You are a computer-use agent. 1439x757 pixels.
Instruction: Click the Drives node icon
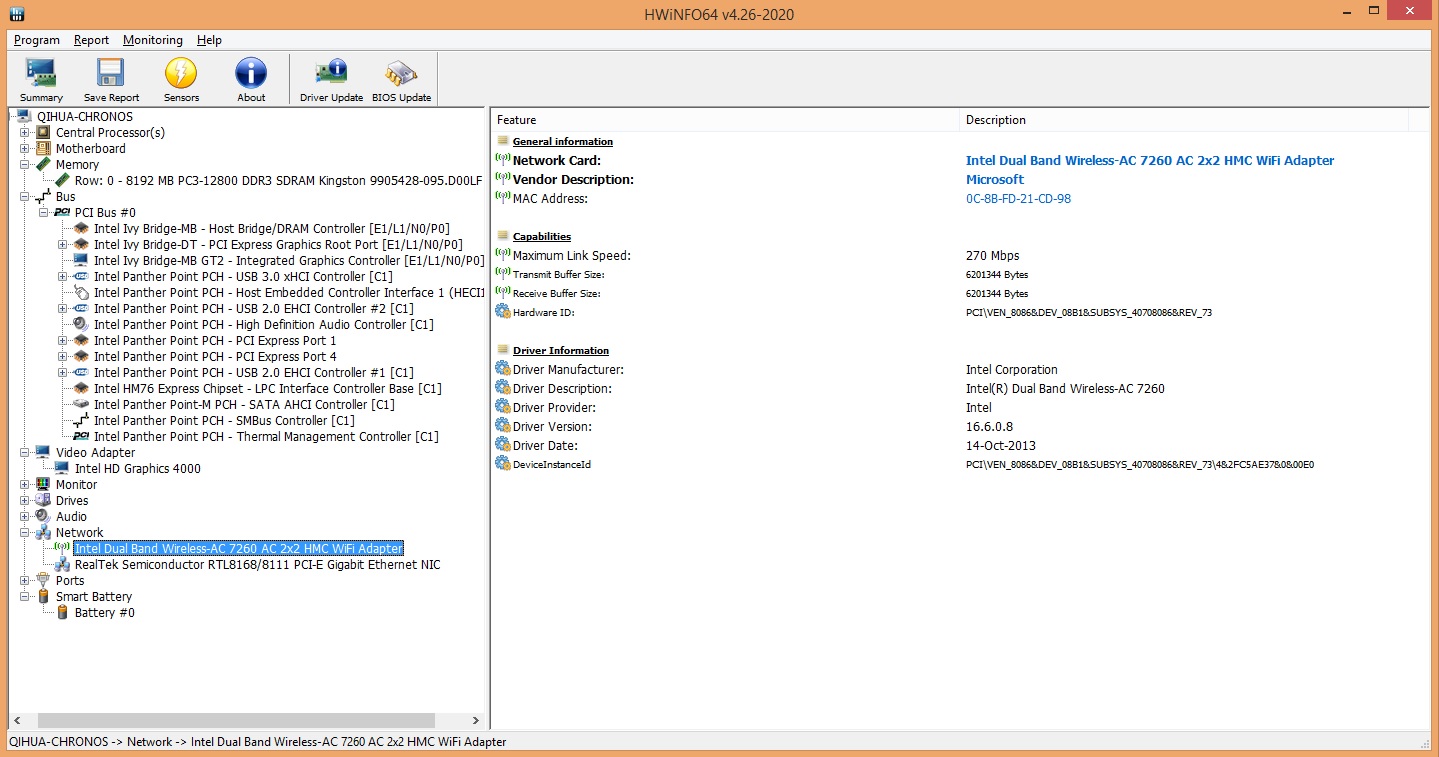[x=43, y=500]
